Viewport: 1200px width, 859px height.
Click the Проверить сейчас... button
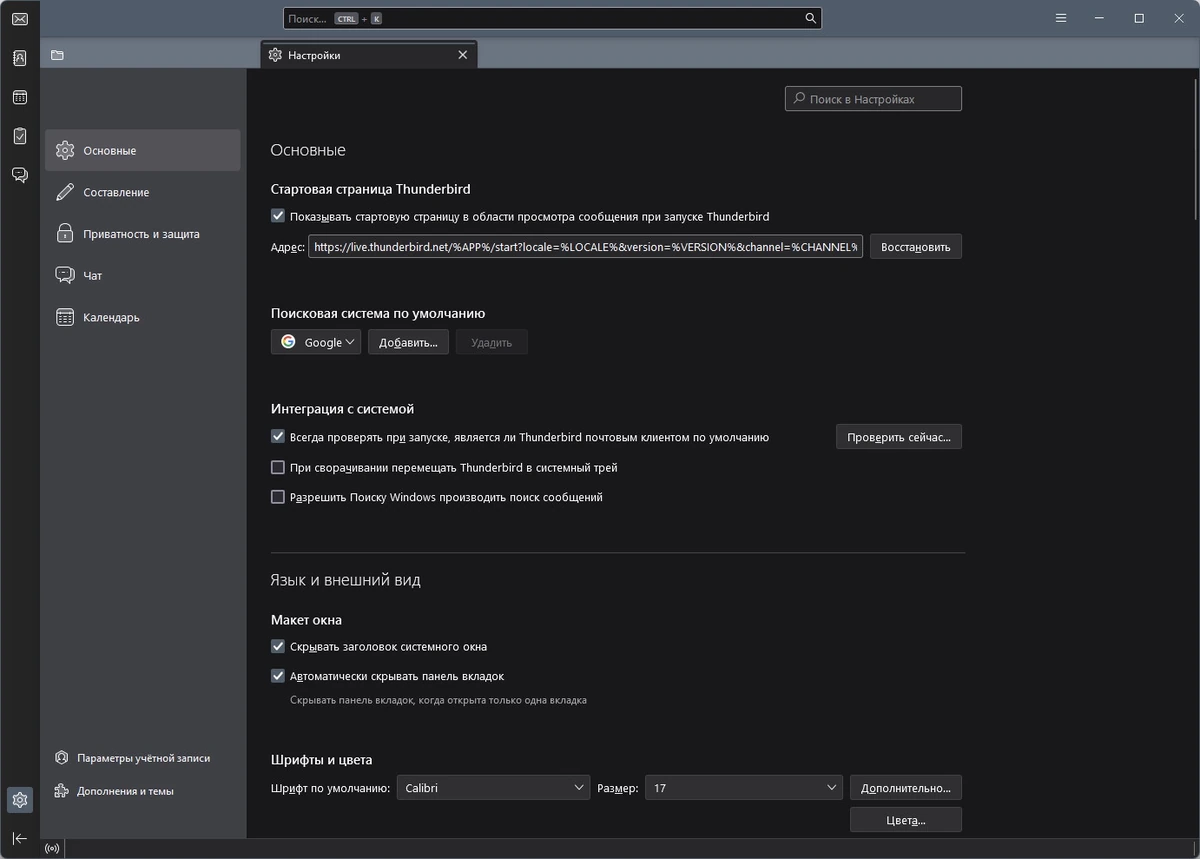pyautogui.click(x=899, y=437)
